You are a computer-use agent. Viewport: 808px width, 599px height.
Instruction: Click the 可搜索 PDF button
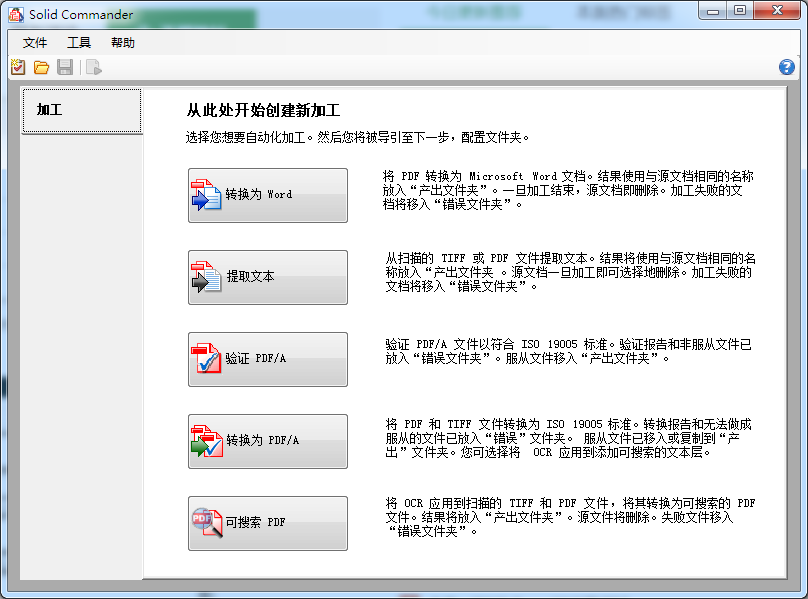(x=268, y=523)
